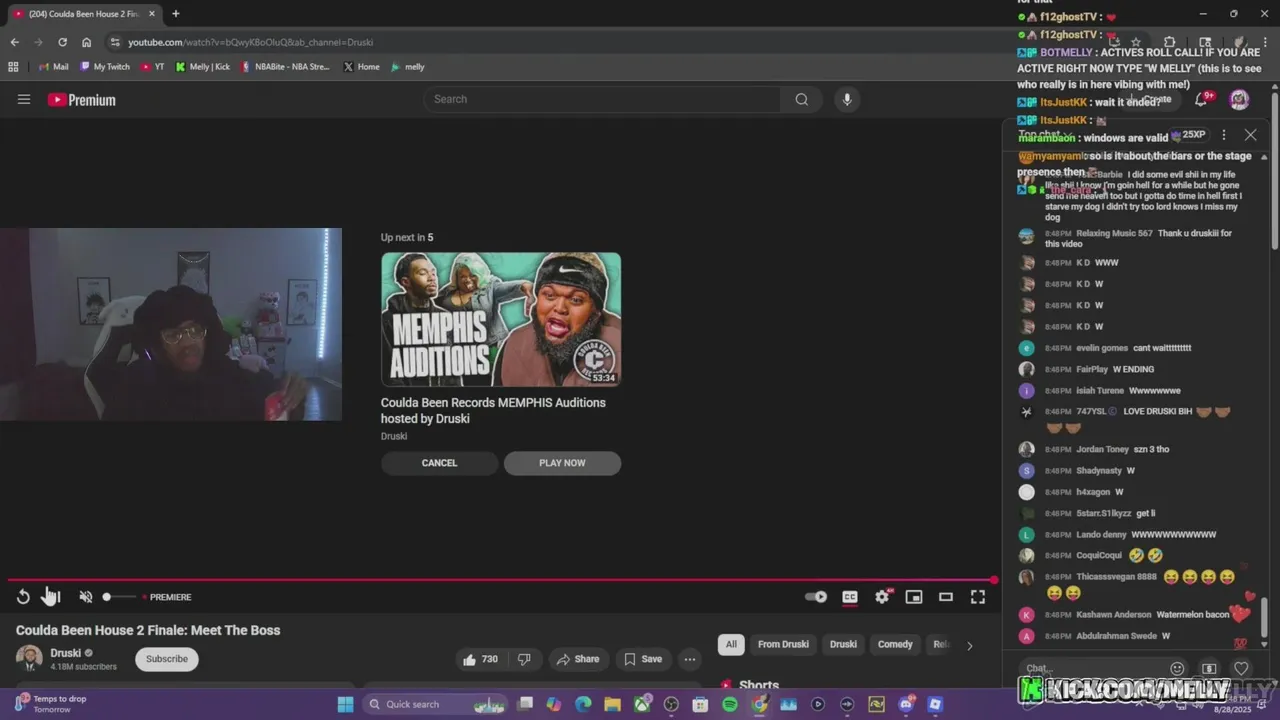Click the live chat scrollbar
Viewport: 1280px width, 720px height.
click(1265, 616)
